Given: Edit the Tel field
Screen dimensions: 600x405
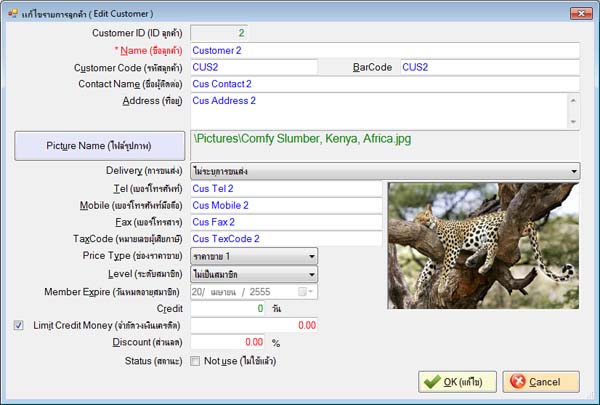Looking at the screenshot, I should (x=286, y=189).
